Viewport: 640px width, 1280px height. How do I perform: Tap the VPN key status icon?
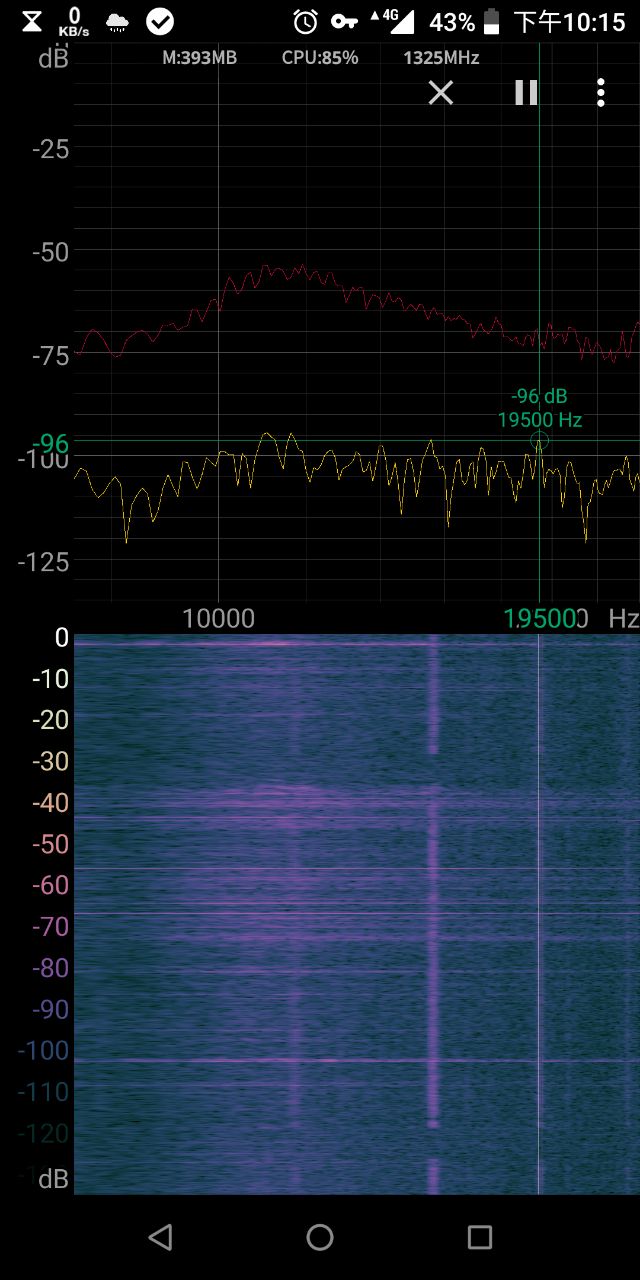click(x=345, y=21)
